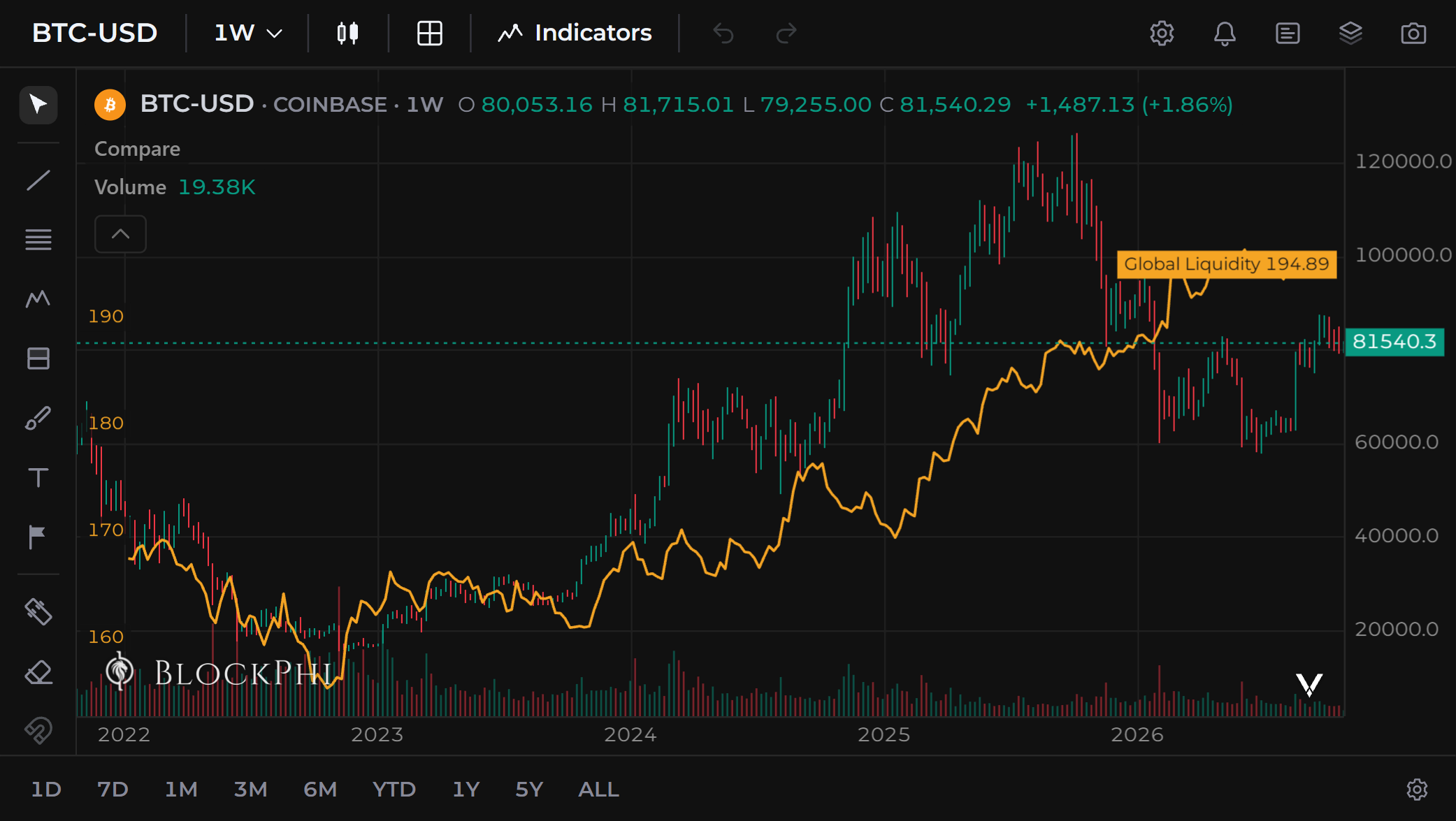
Task: Click the 81540.3 current price tag
Action: pyautogui.click(x=1394, y=342)
